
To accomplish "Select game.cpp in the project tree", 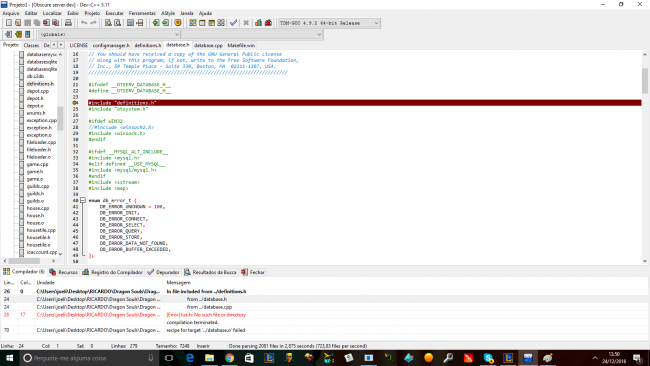I will (37, 164).
